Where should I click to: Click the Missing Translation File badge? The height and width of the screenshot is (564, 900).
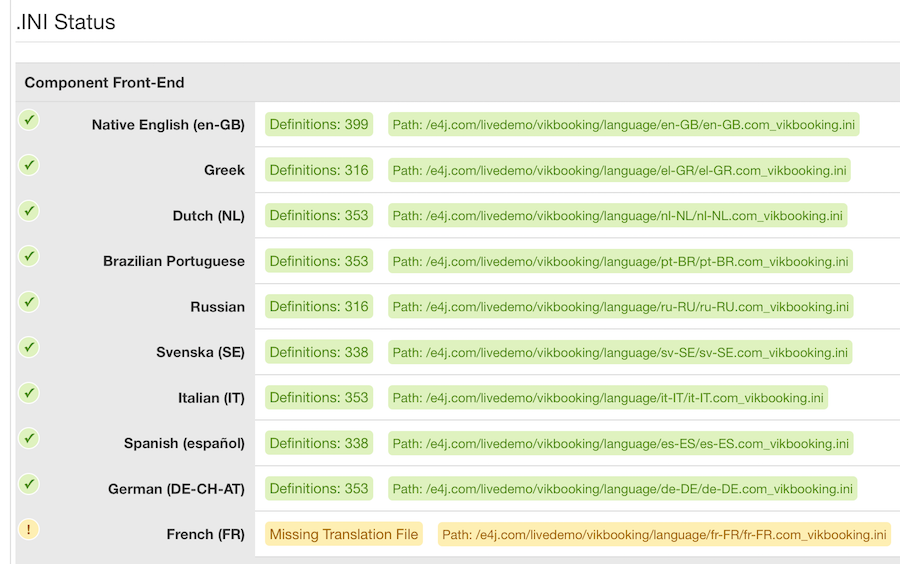point(344,534)
